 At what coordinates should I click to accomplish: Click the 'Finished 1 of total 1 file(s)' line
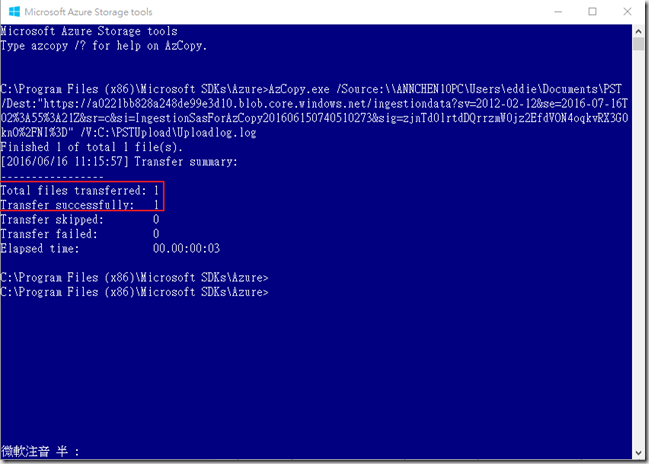(90, 146)
